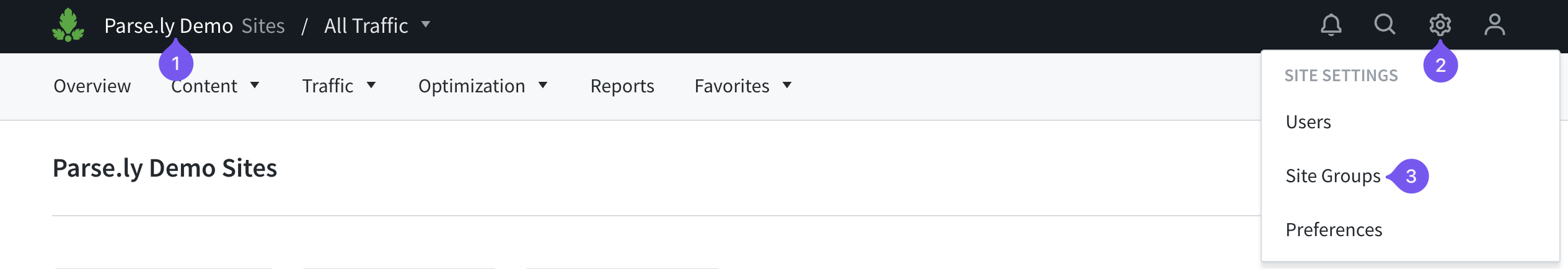Click the Parse.ly Demo Sites breadcrumb
Viewport: 1568px width, 269px height.
194,26
